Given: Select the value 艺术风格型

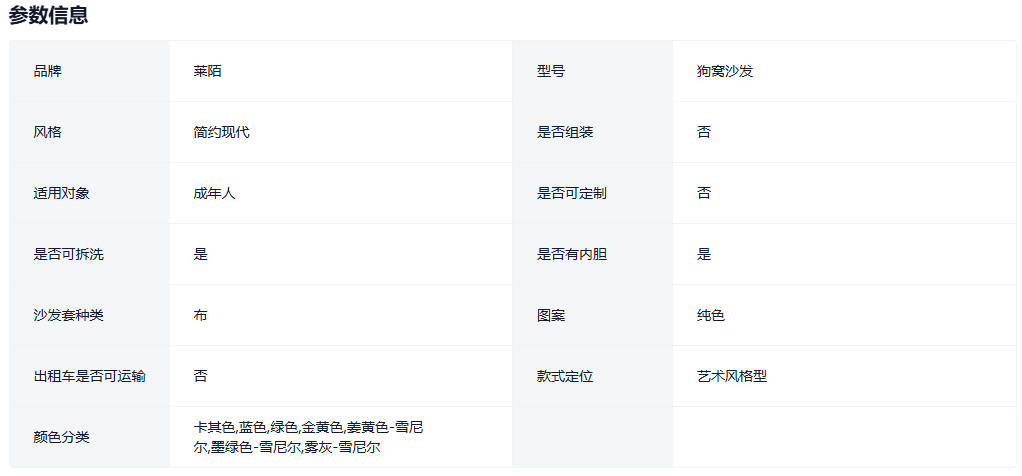Looking at the screenshot, I should [x=732, y=376].
